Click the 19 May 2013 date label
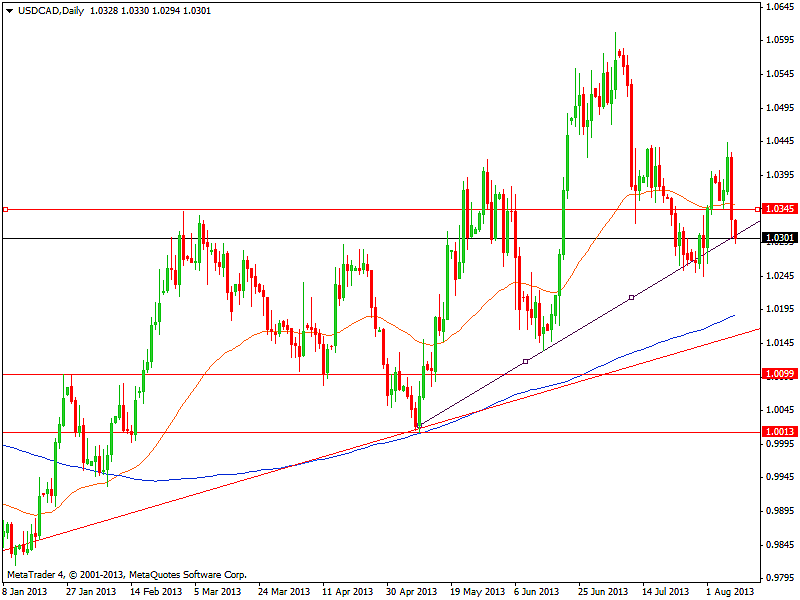The image size is (800, 600). [475, 591]
